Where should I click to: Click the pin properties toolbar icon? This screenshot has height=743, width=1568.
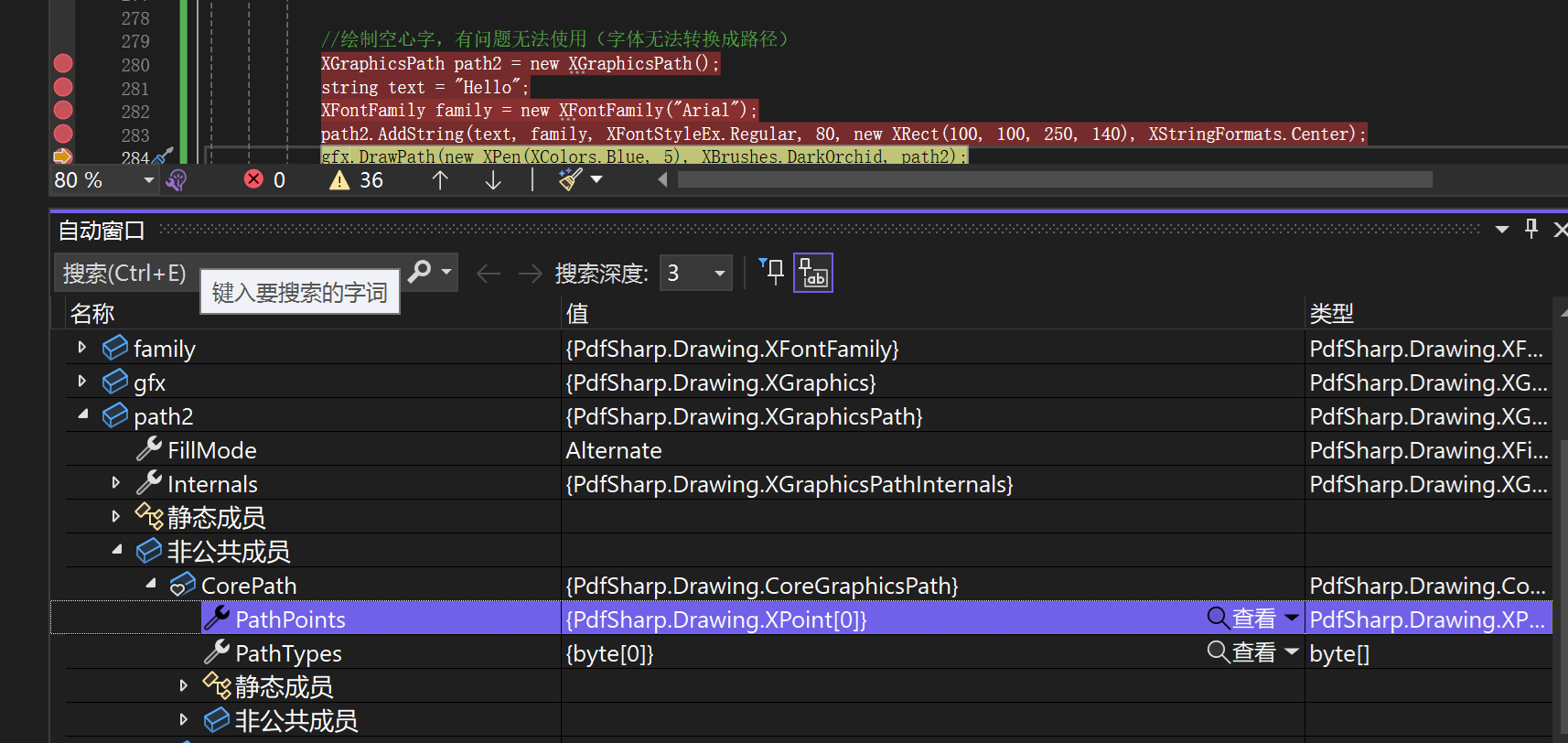(x=771, y=272)
